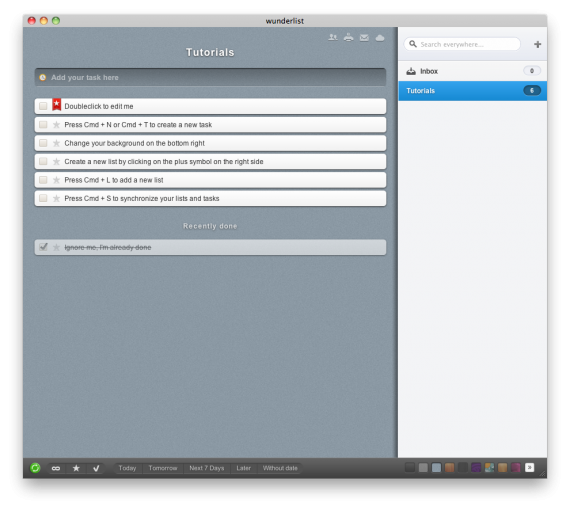Filter starred tasks in bottom toolbar
Image resolution: width=570 pixels, height=510 pixels.
click(x=76, y=468)
